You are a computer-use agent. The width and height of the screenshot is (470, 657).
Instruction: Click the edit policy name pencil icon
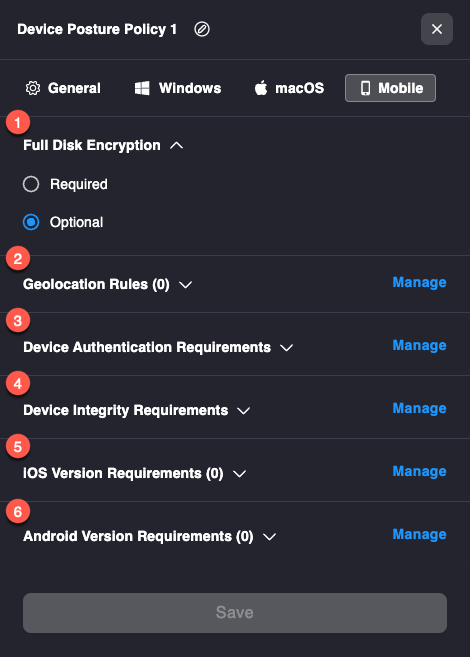pos(202,29)
